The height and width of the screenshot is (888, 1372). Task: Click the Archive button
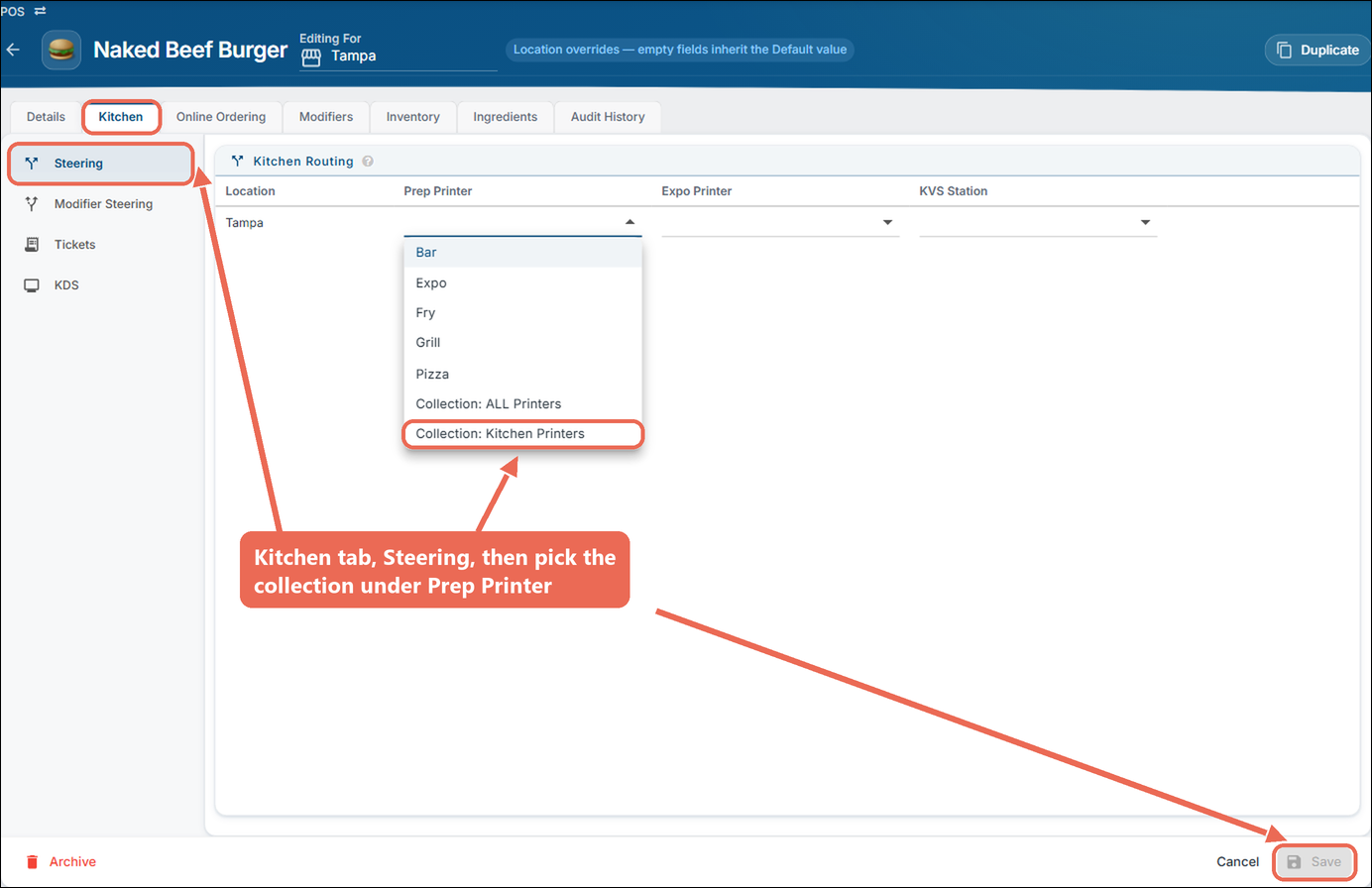click(x=61, y=862)
